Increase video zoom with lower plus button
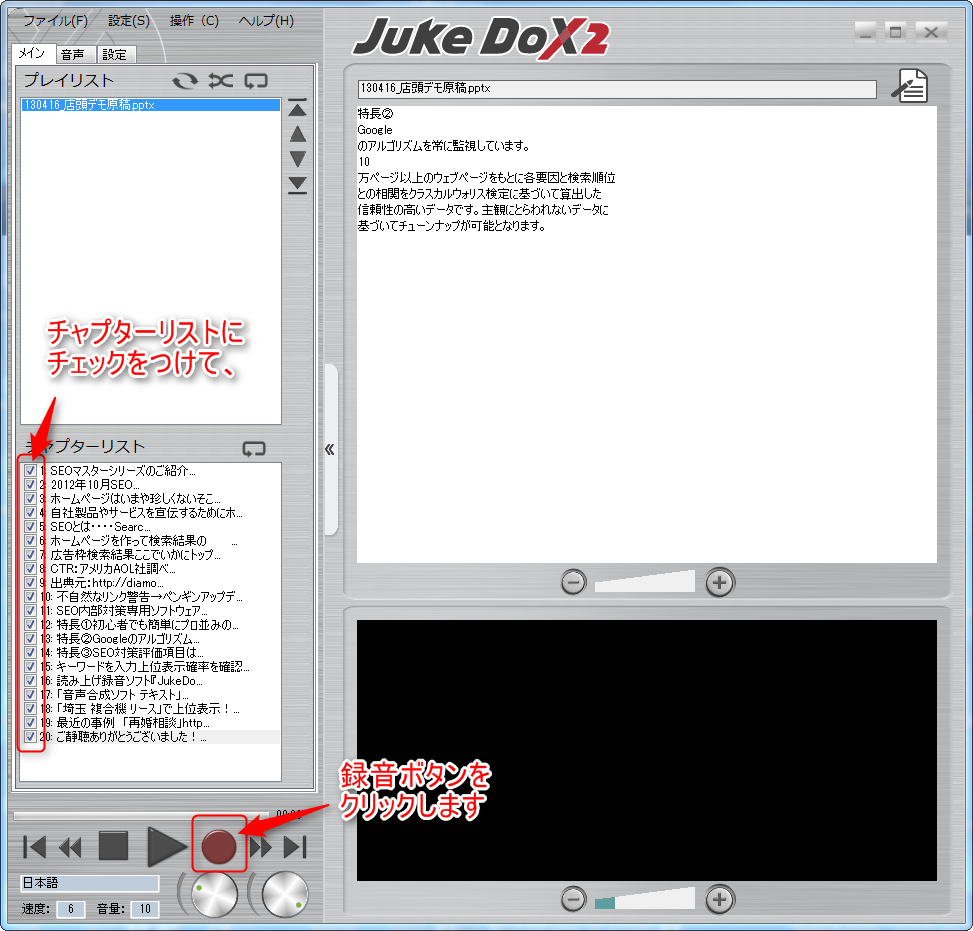Screen dimensions: 973x931 tap(720, 899)
